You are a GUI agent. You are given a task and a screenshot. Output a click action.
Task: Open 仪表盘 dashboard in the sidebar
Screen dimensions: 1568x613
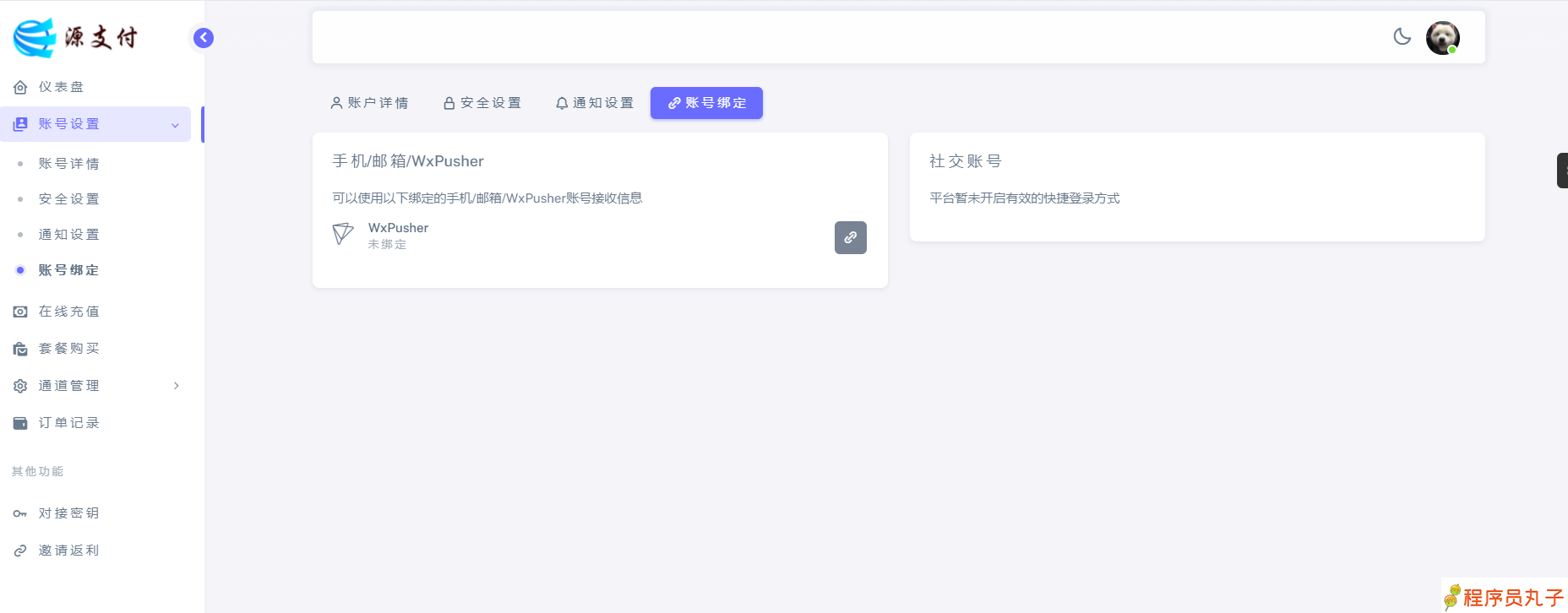click(95, 87)
